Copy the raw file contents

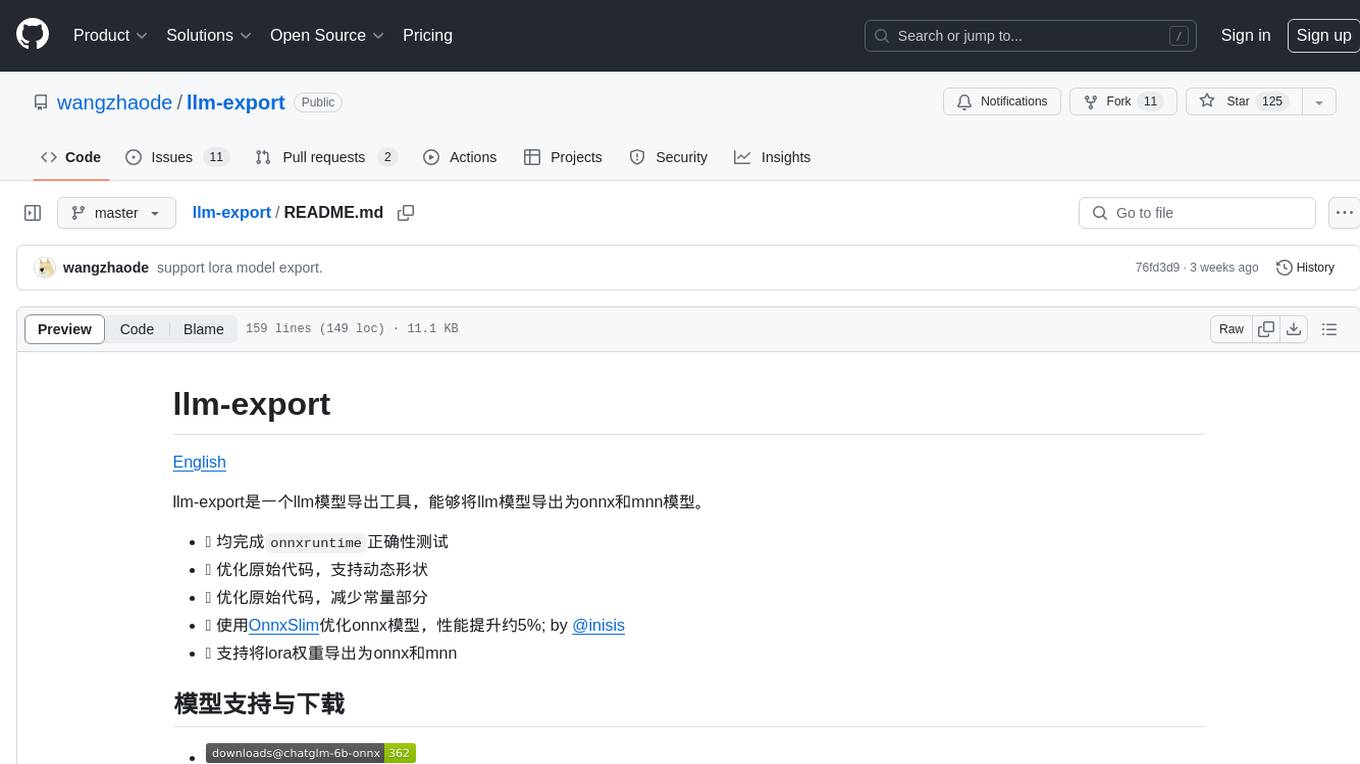coord(1266,329)
